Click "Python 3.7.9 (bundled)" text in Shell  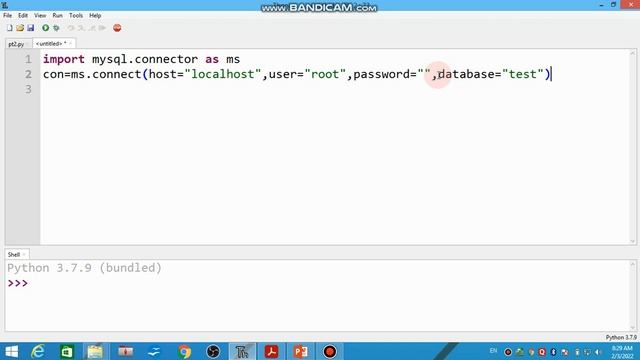(84, 268)
